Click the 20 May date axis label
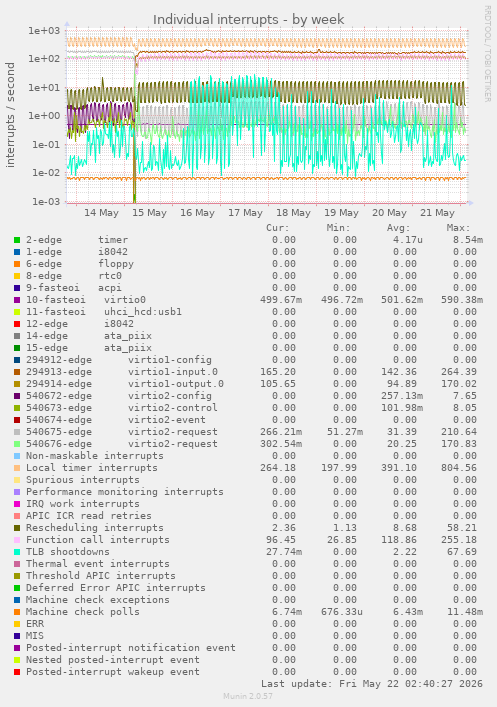Screen dimensions: 497x707 click(389, 213)
